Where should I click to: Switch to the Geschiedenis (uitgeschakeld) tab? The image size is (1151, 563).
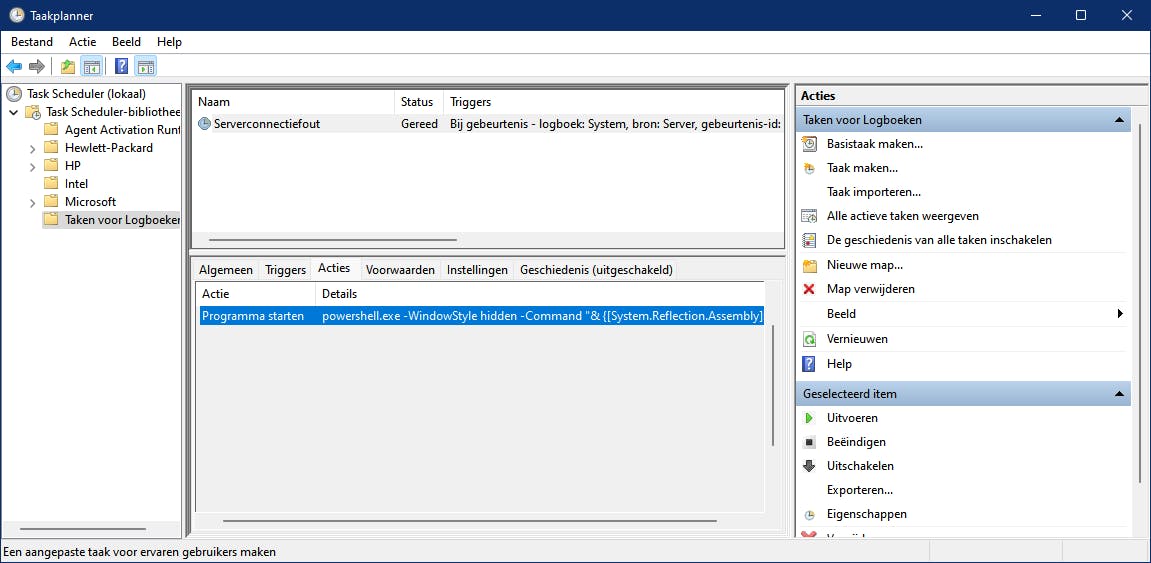coord(596,270)
